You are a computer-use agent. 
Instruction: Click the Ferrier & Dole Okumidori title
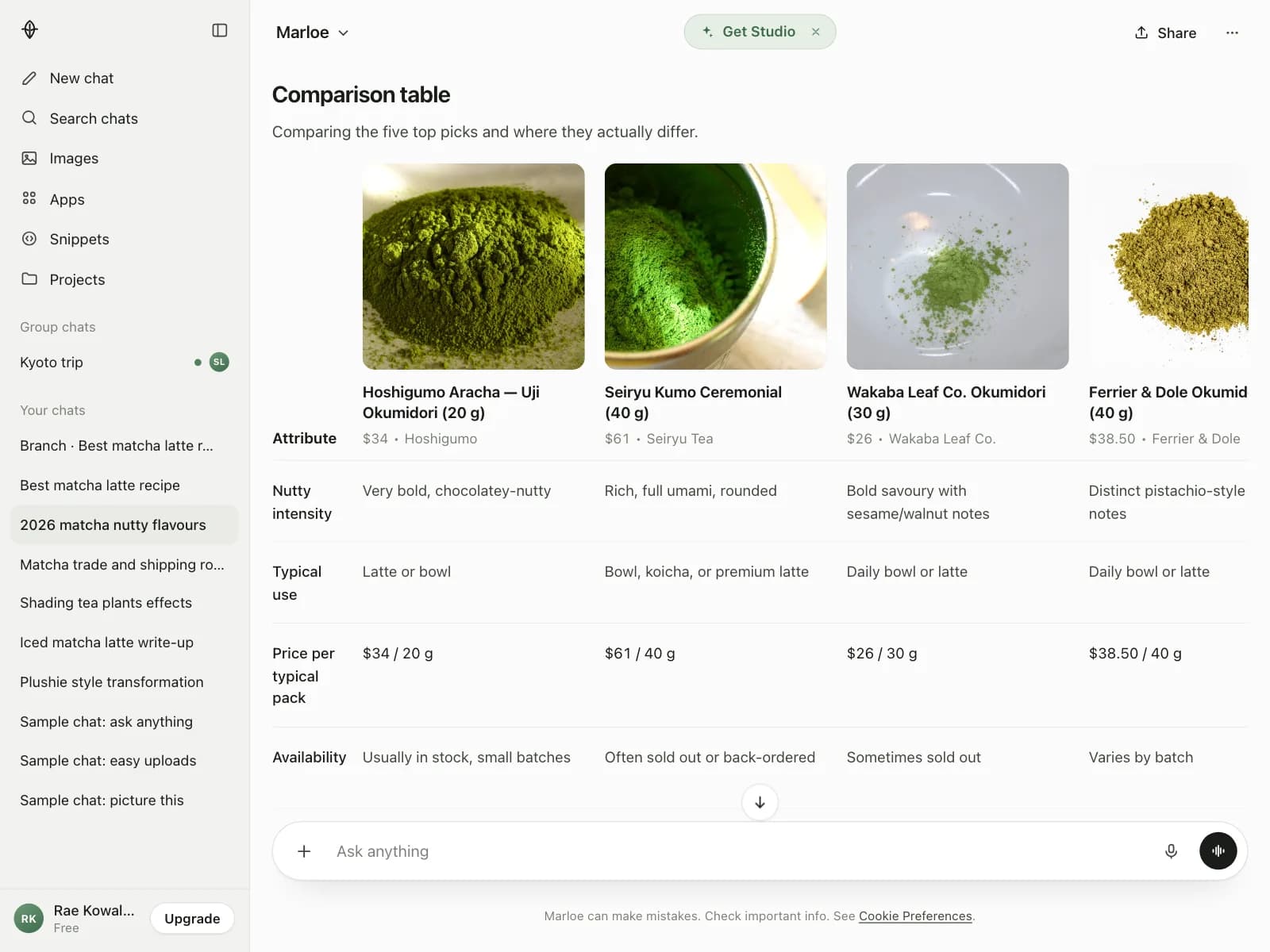[1168, 402]
